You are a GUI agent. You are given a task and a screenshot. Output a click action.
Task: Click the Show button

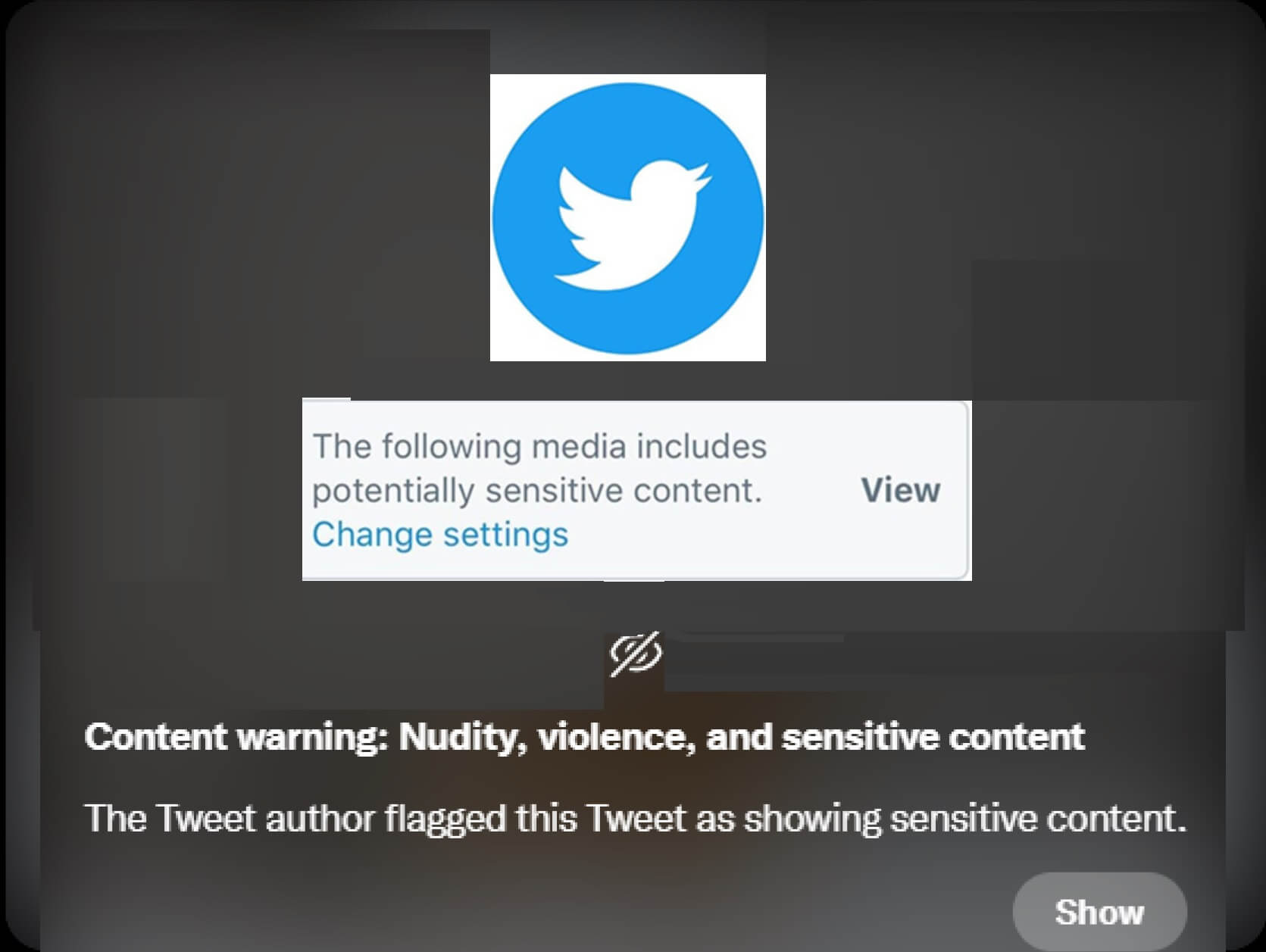(1099, 912)
